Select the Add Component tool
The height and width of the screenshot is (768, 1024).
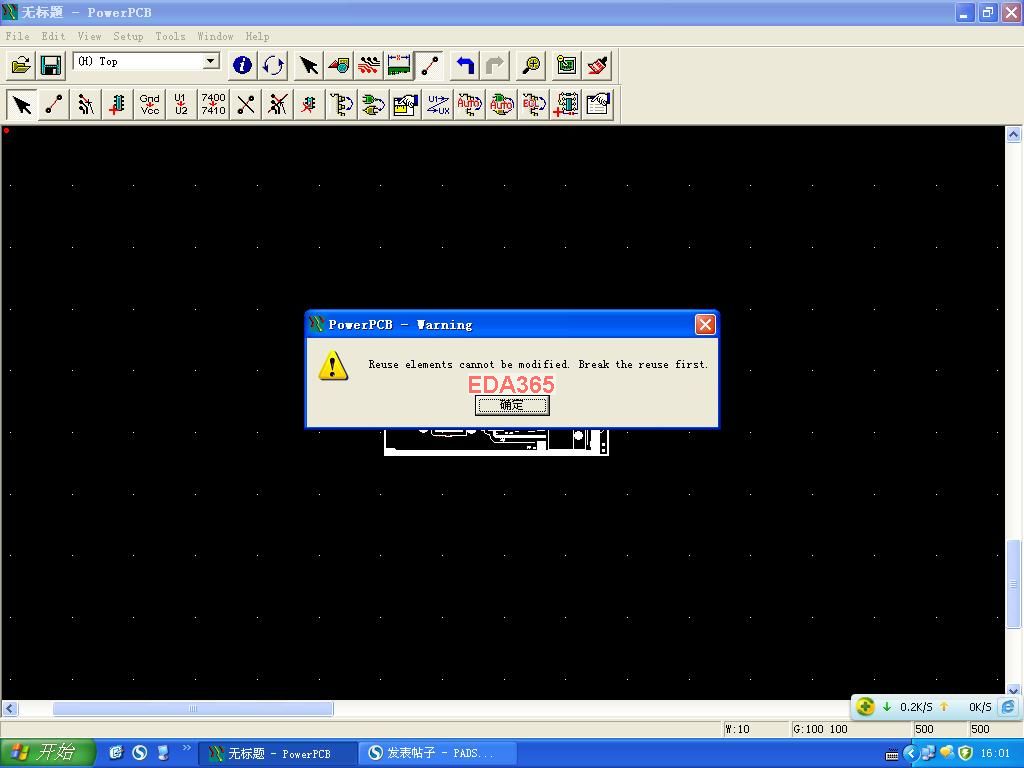coord(118,104)
